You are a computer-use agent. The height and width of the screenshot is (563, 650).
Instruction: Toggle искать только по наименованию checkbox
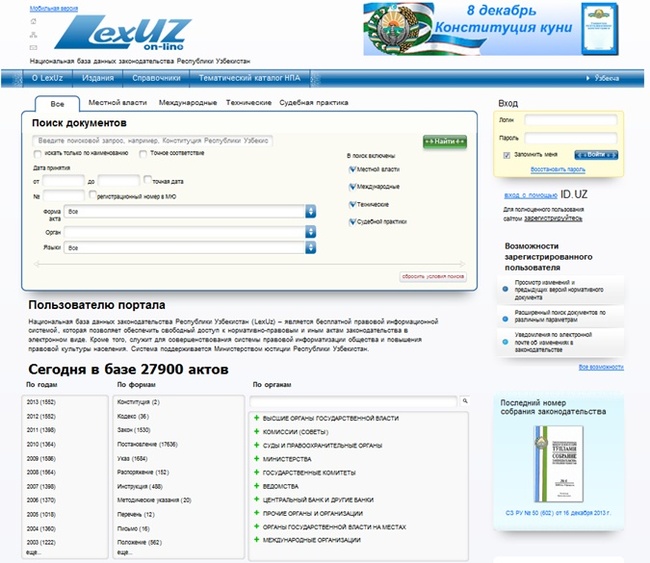[x=37, y=154]
